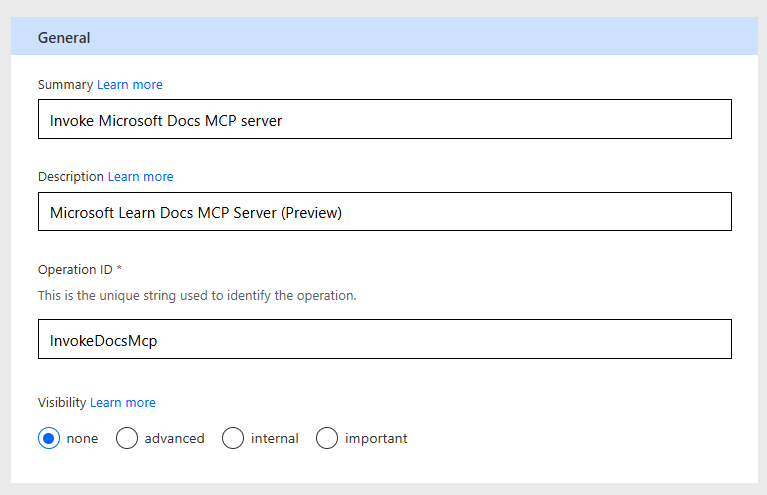Set visibility to 'important'
Image resolution: width=767 pixels, height=495 pixels.
point(327,438)
